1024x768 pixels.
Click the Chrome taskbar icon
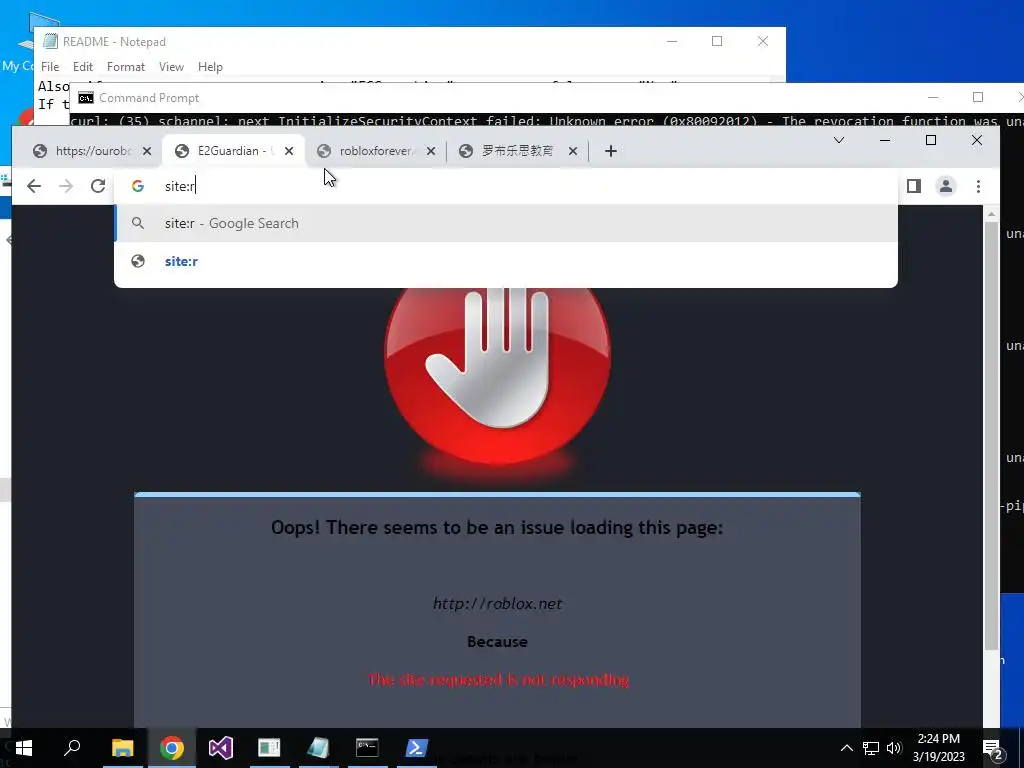point(171,748)
